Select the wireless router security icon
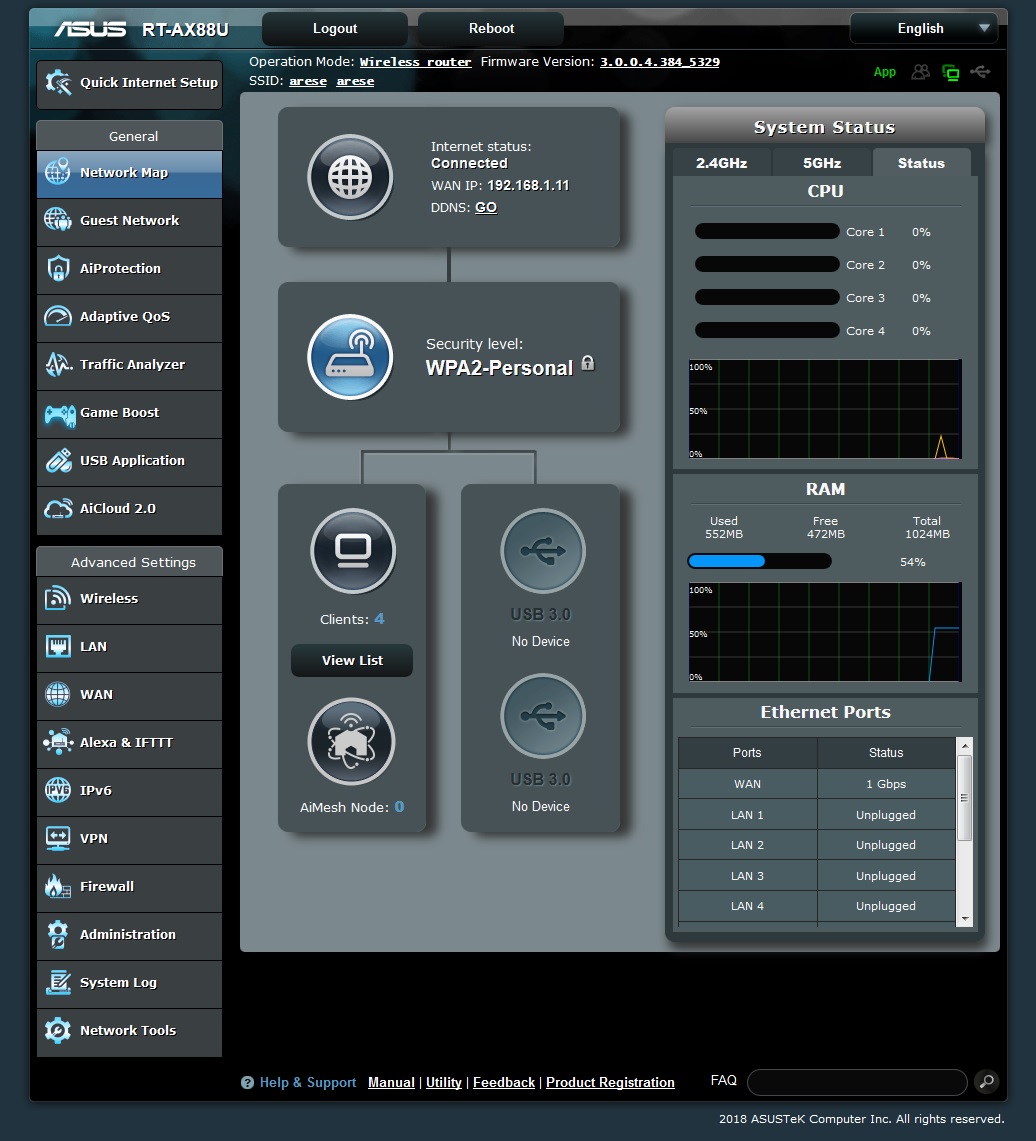The image size is (1036, 1141). click(350, 357)
